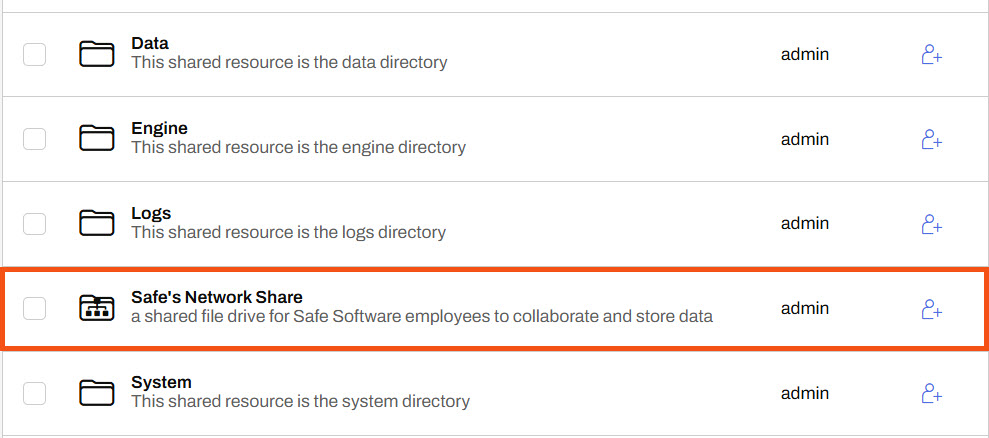Viewport: 989px width, 438px height.
Task: Tick the Engine resource checkbox
Action: click(x=35, y=139)
